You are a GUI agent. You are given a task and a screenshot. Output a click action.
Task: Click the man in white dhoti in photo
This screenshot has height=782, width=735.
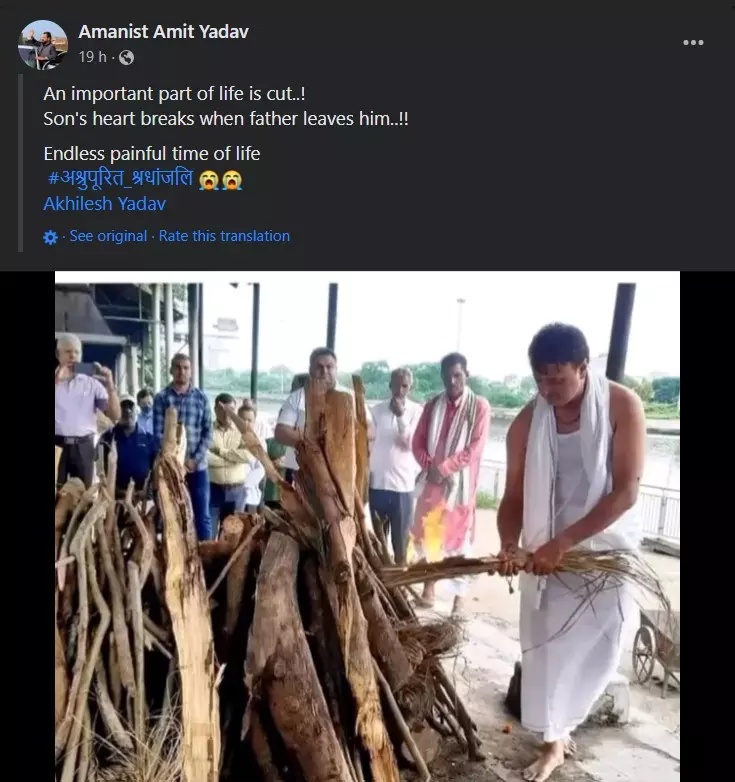(571, 549)
